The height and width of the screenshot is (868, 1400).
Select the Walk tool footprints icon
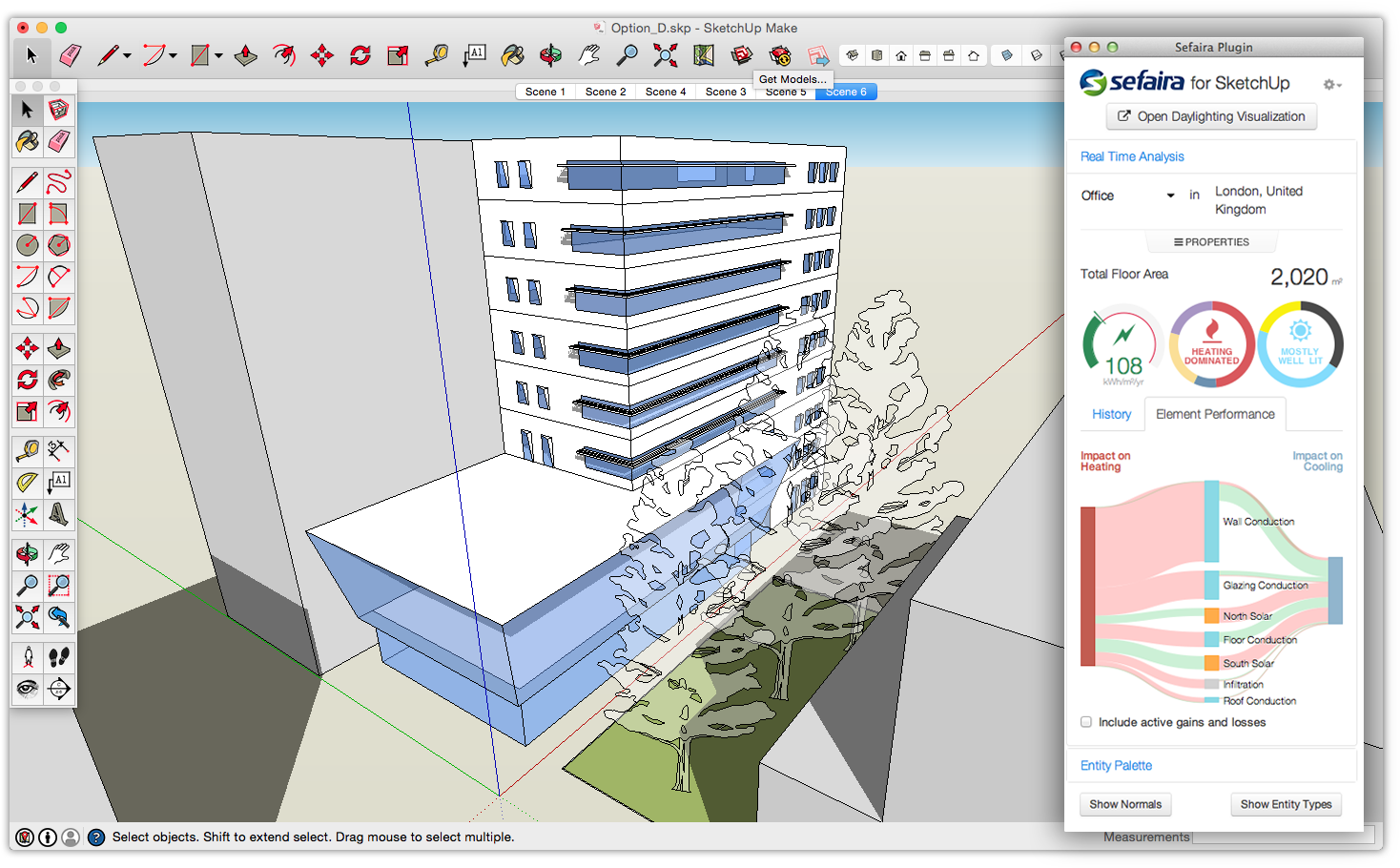pos(59,656)
